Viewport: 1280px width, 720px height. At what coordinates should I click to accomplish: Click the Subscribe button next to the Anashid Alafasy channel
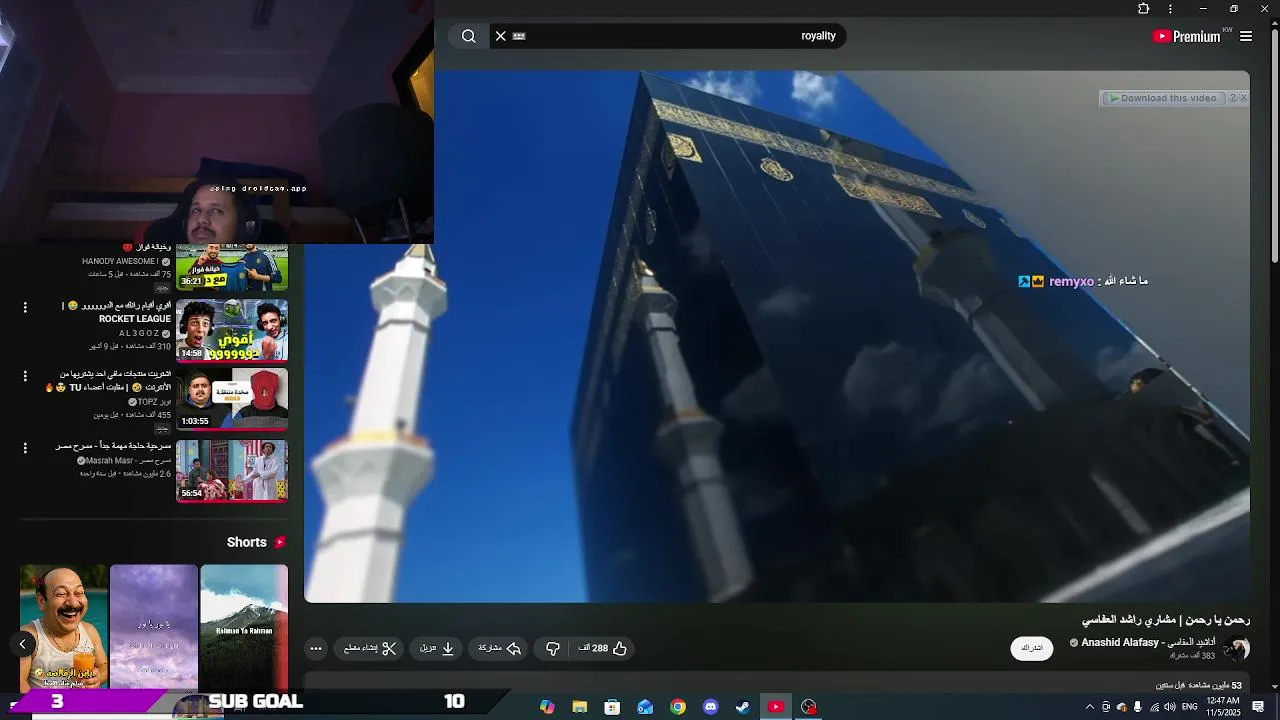[x=1031, y=648]
